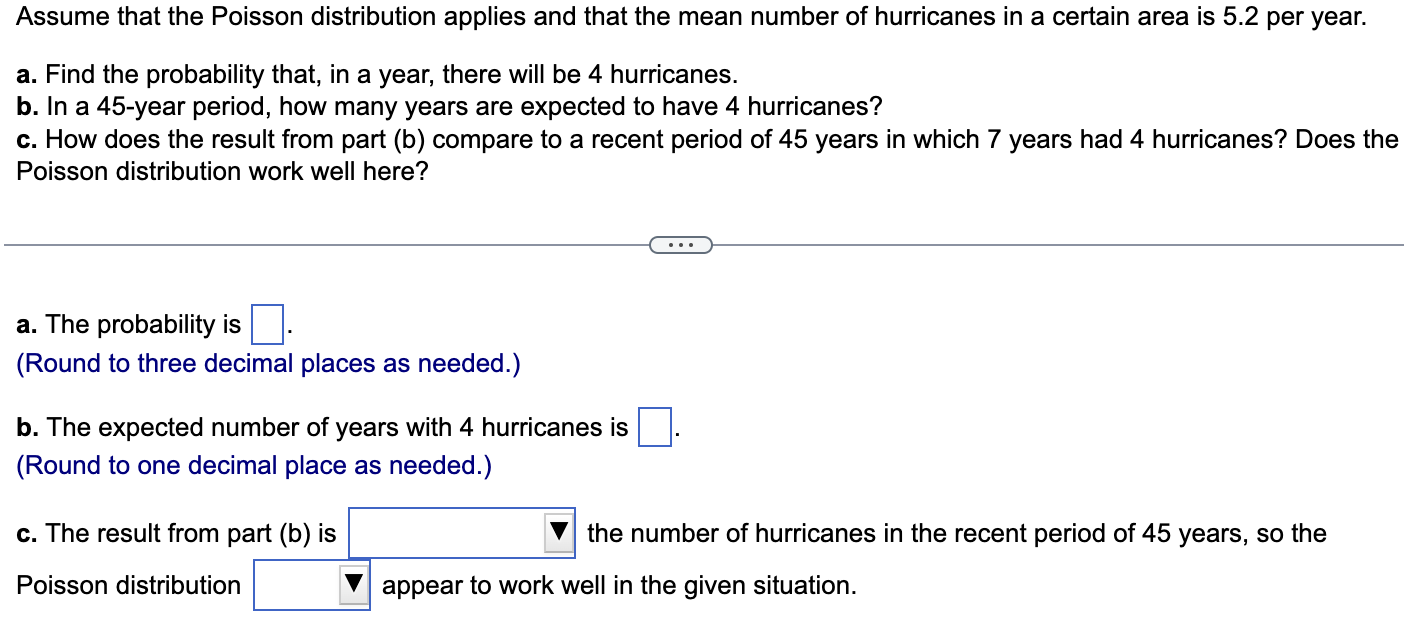1404x630 pixels.
Task: Click the horizontal divider line left of ellipsis
Action: [x=327, y=244]
